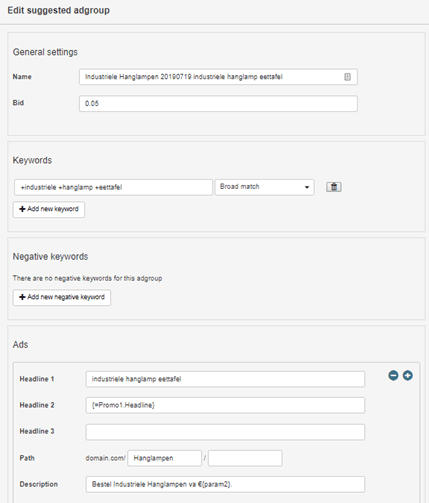
Task: Edit the Hanglampen path field
Action: (165, 458)
